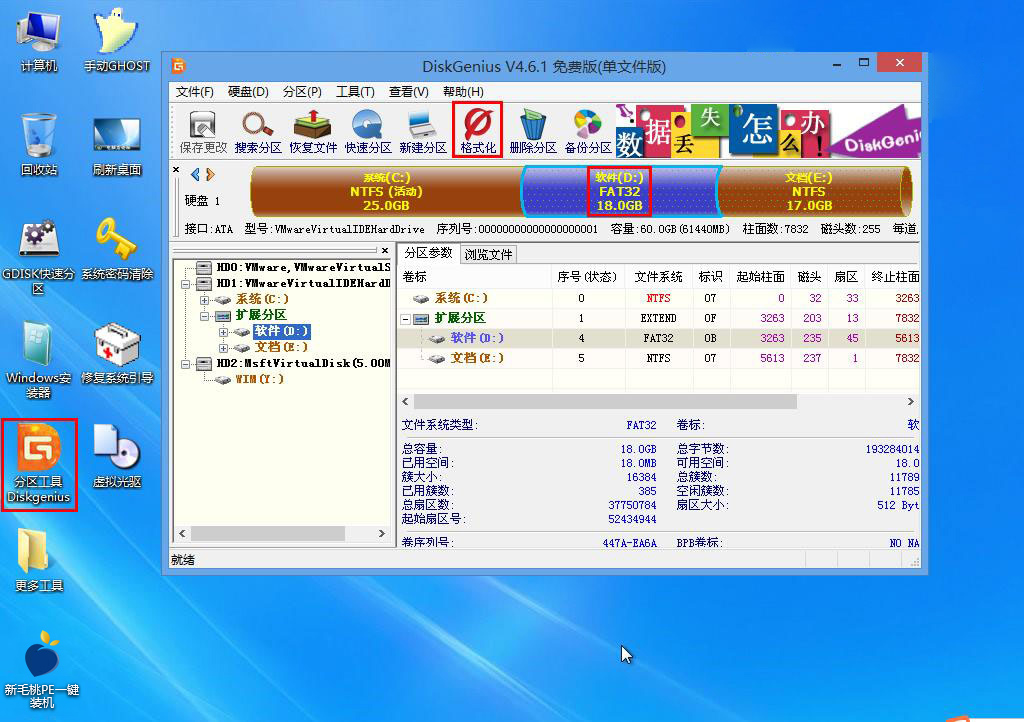Click Delete Partition (删除分区) trash icon

(533, 132)
